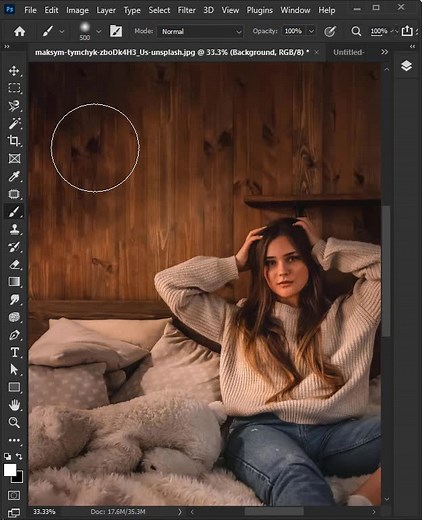Open the Layer menu

(x=106, y=10)
